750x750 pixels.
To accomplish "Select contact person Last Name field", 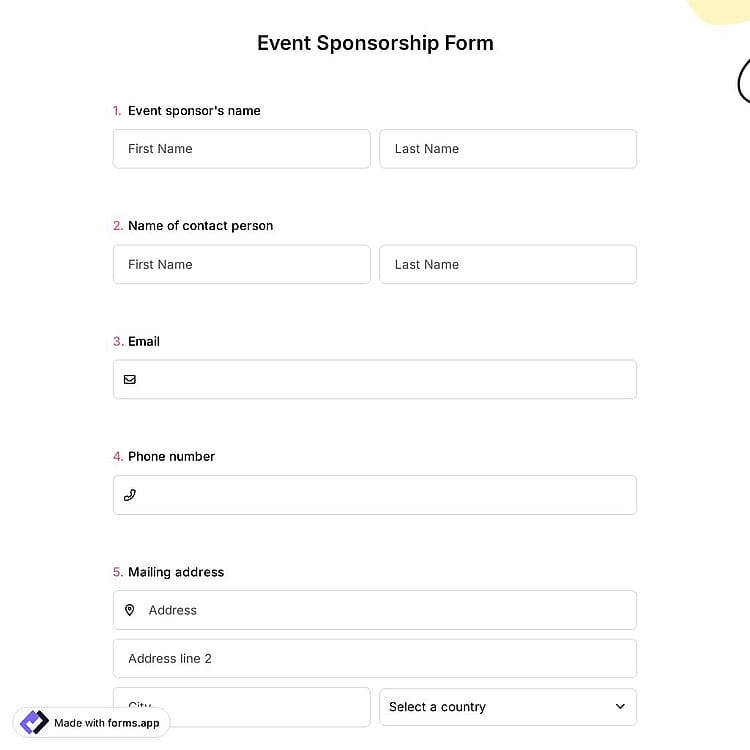I will [508, 265].
